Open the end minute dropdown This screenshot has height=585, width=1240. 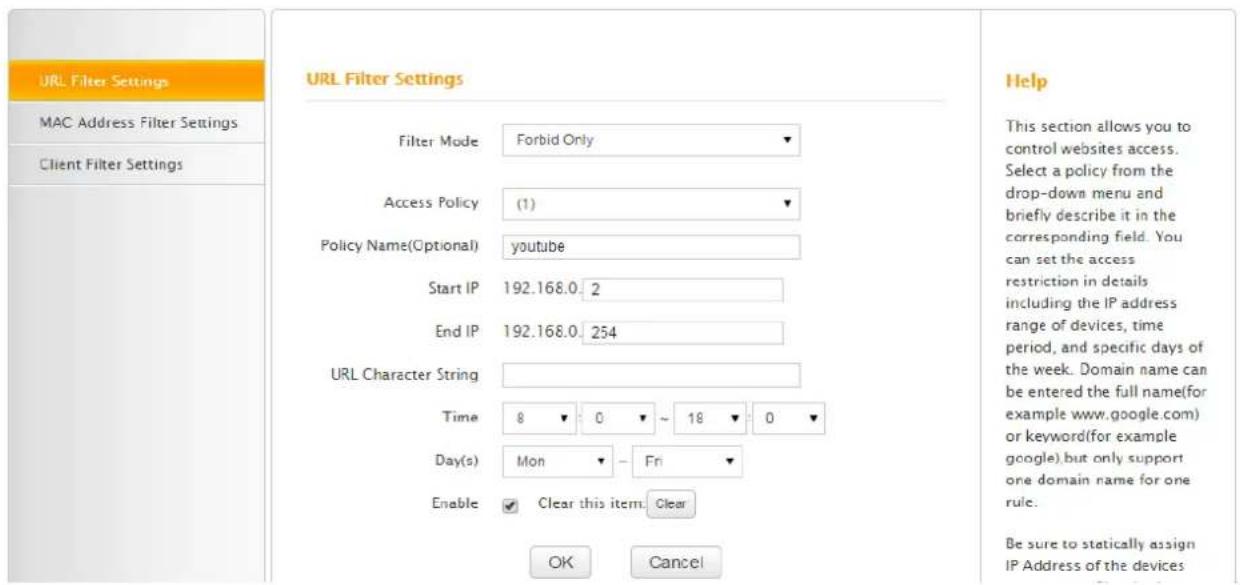point(788,421)
